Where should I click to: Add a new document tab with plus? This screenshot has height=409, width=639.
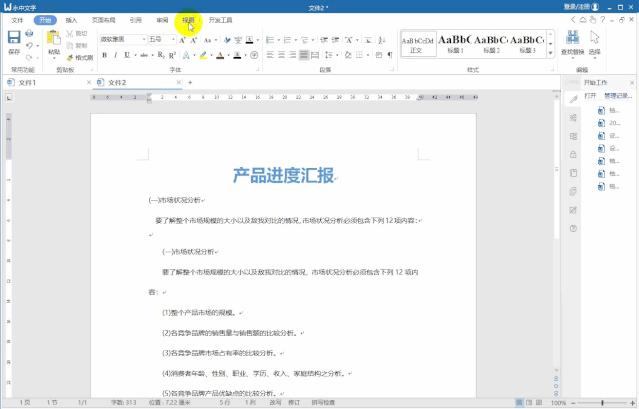click(190, 82)
